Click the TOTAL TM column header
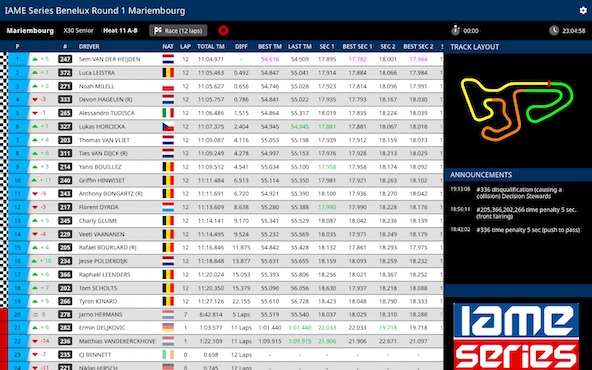 pyautogui.click(x=211, y=46)
